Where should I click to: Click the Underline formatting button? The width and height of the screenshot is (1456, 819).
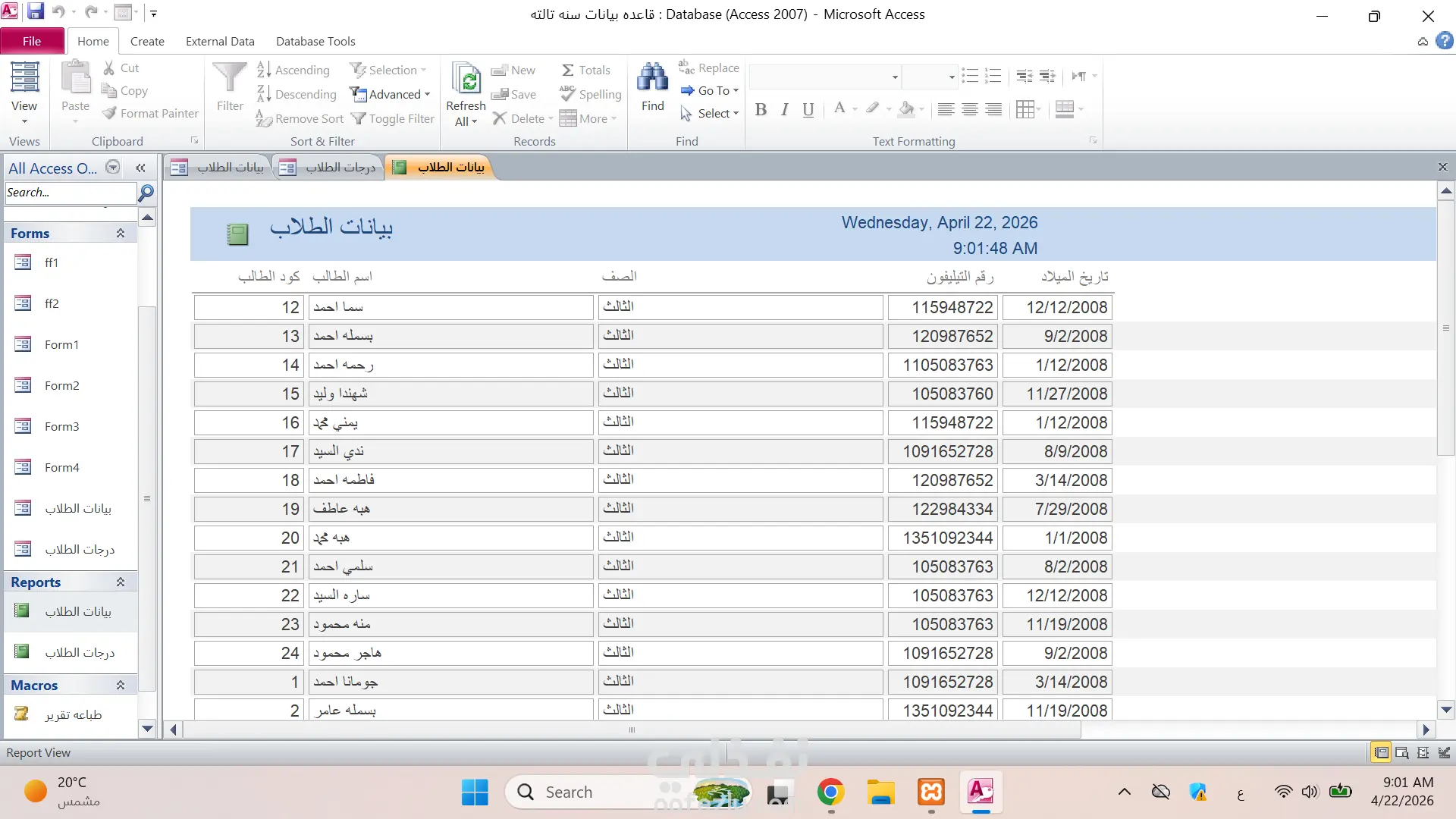coord(808,110)
